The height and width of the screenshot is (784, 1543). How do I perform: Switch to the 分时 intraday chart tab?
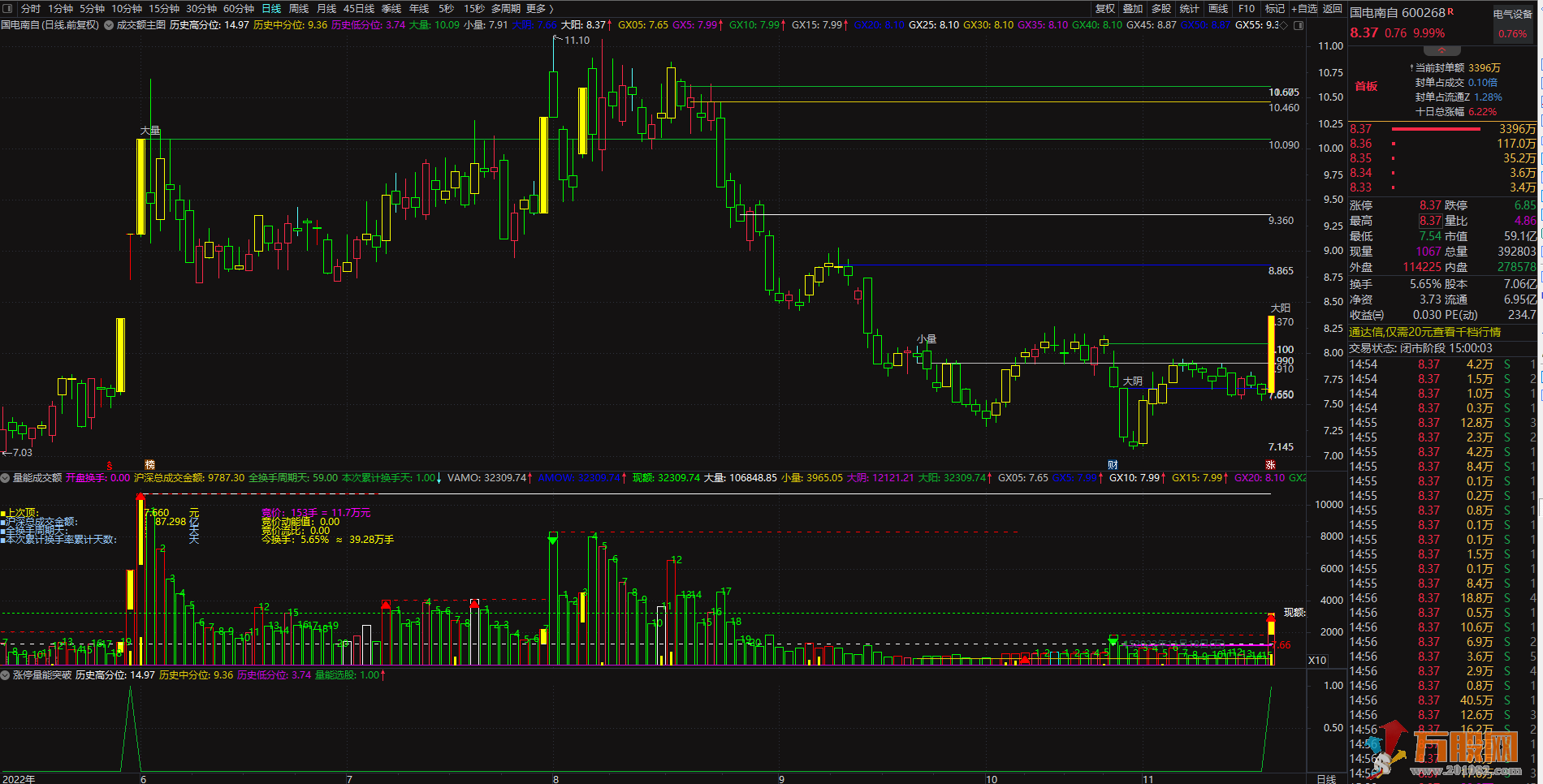pyautogui.click(x=30, y=8)
